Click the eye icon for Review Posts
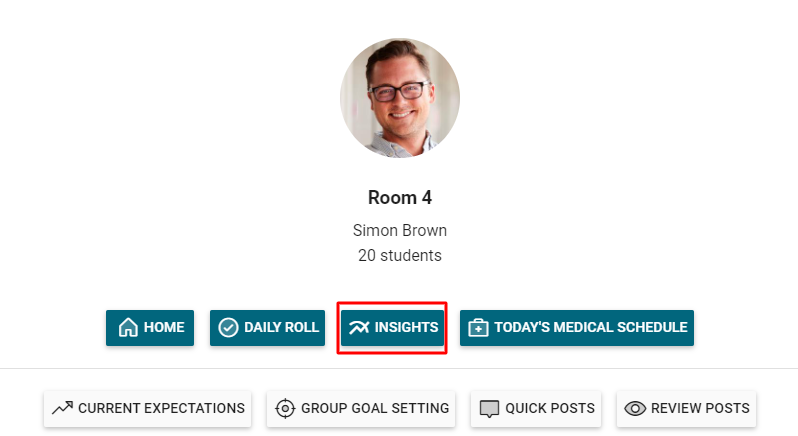 634,408
